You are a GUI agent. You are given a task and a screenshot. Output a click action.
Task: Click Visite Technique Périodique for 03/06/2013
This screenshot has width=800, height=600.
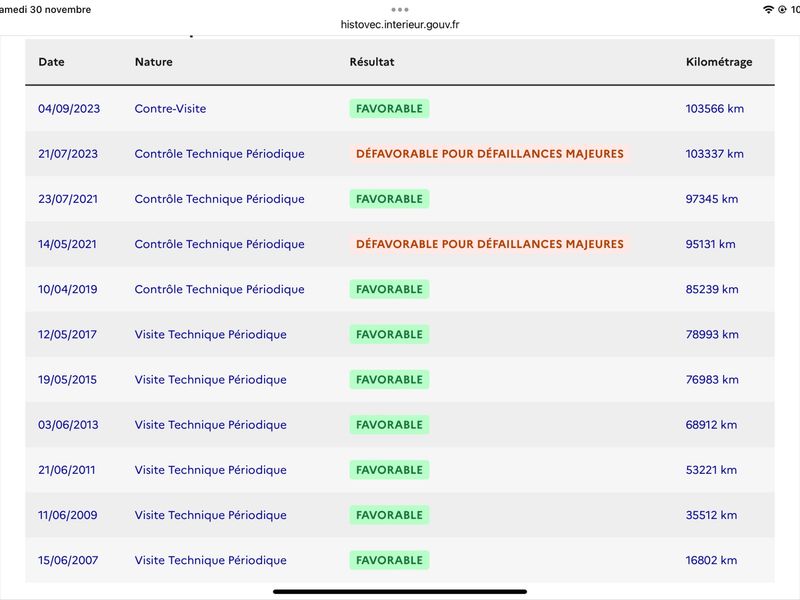click(211, 424)
